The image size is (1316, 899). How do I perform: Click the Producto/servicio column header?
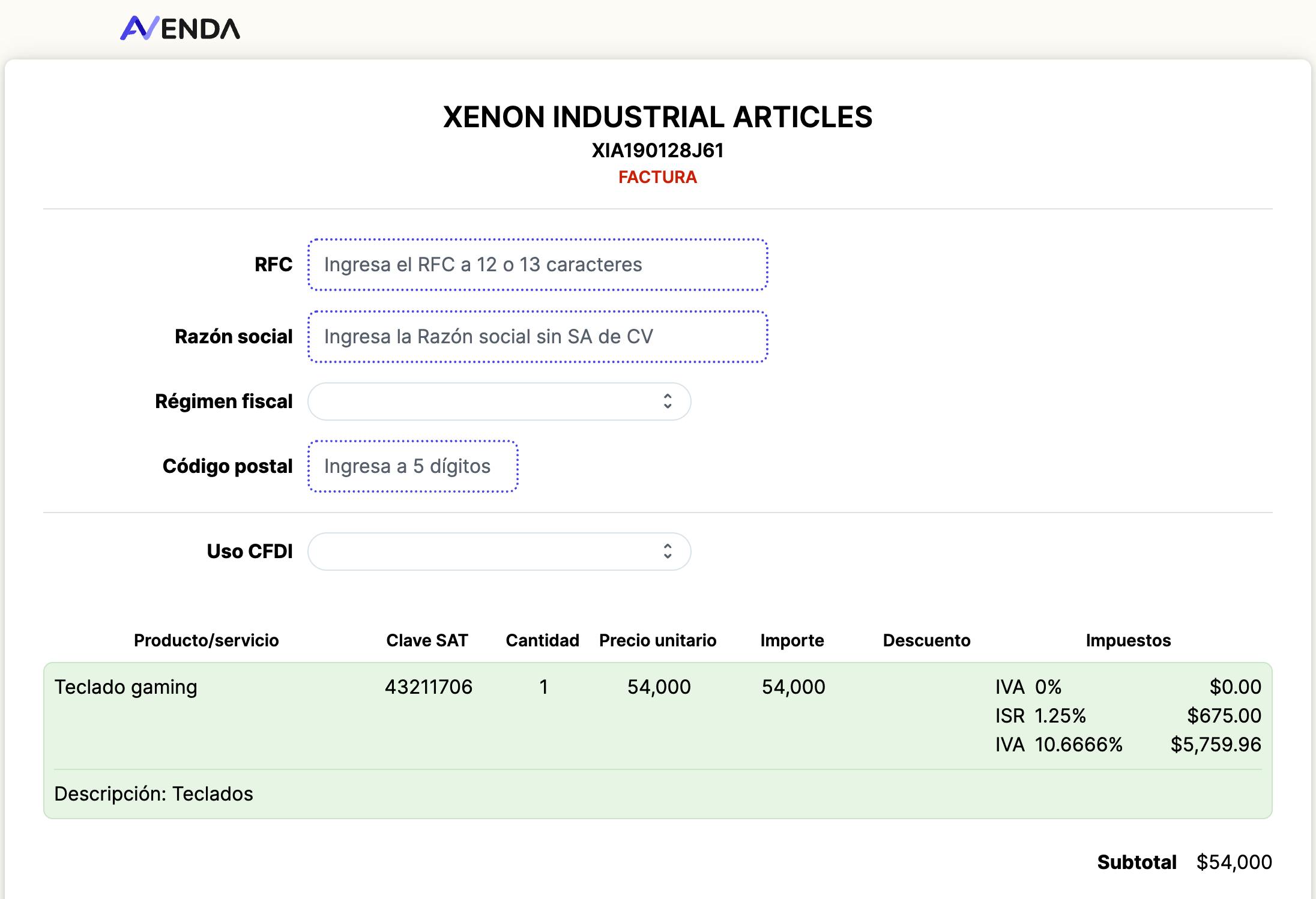(206, 640)
